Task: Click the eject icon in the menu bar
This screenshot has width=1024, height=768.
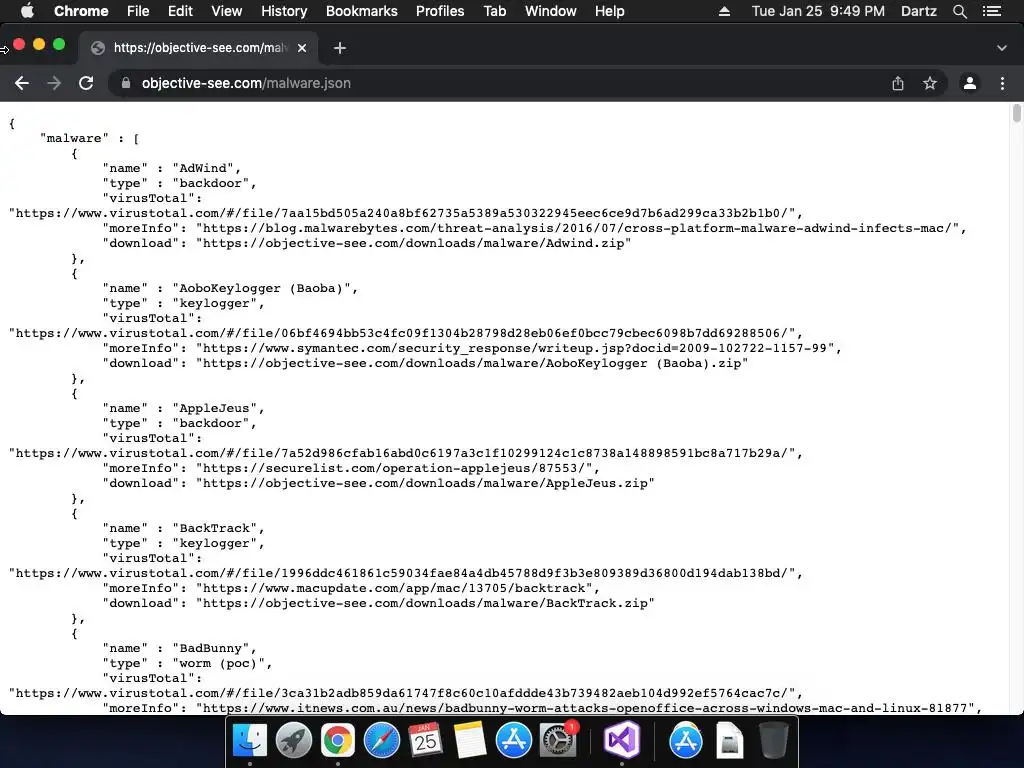Action: coord(724,11)
